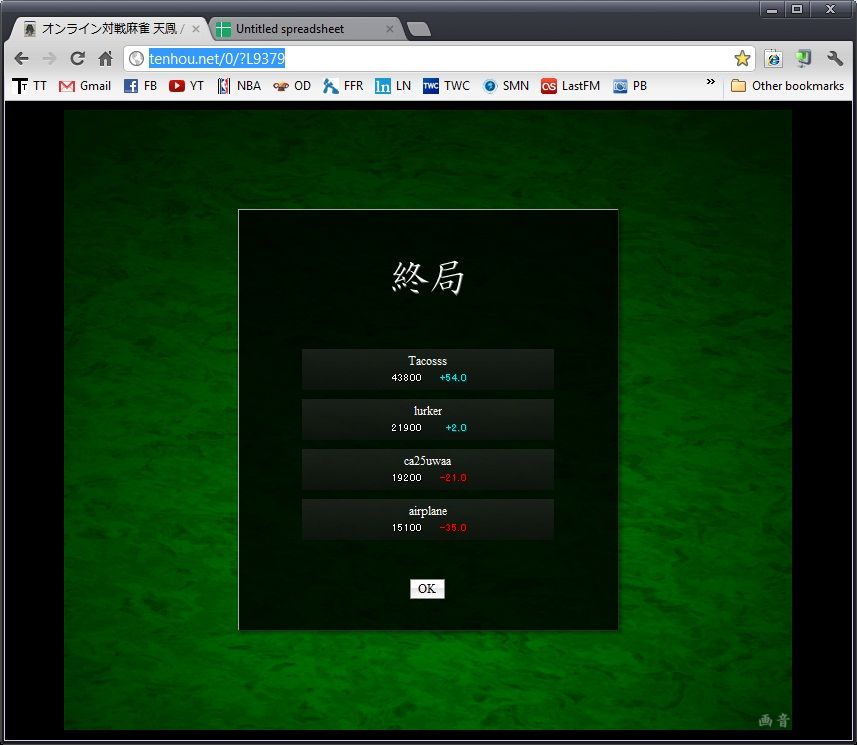Reload the Tenhou page

pos(77,58)
